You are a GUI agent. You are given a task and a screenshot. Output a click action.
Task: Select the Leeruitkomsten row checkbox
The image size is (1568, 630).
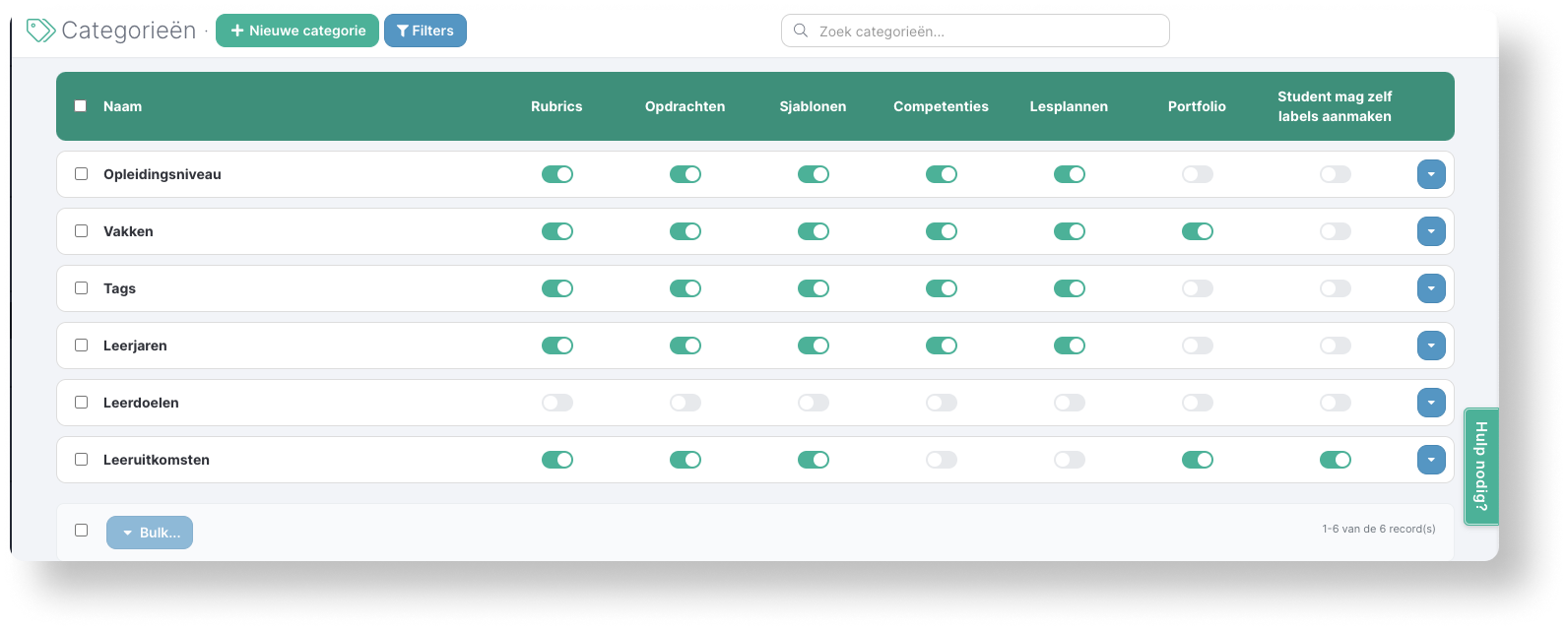point(81,459)
